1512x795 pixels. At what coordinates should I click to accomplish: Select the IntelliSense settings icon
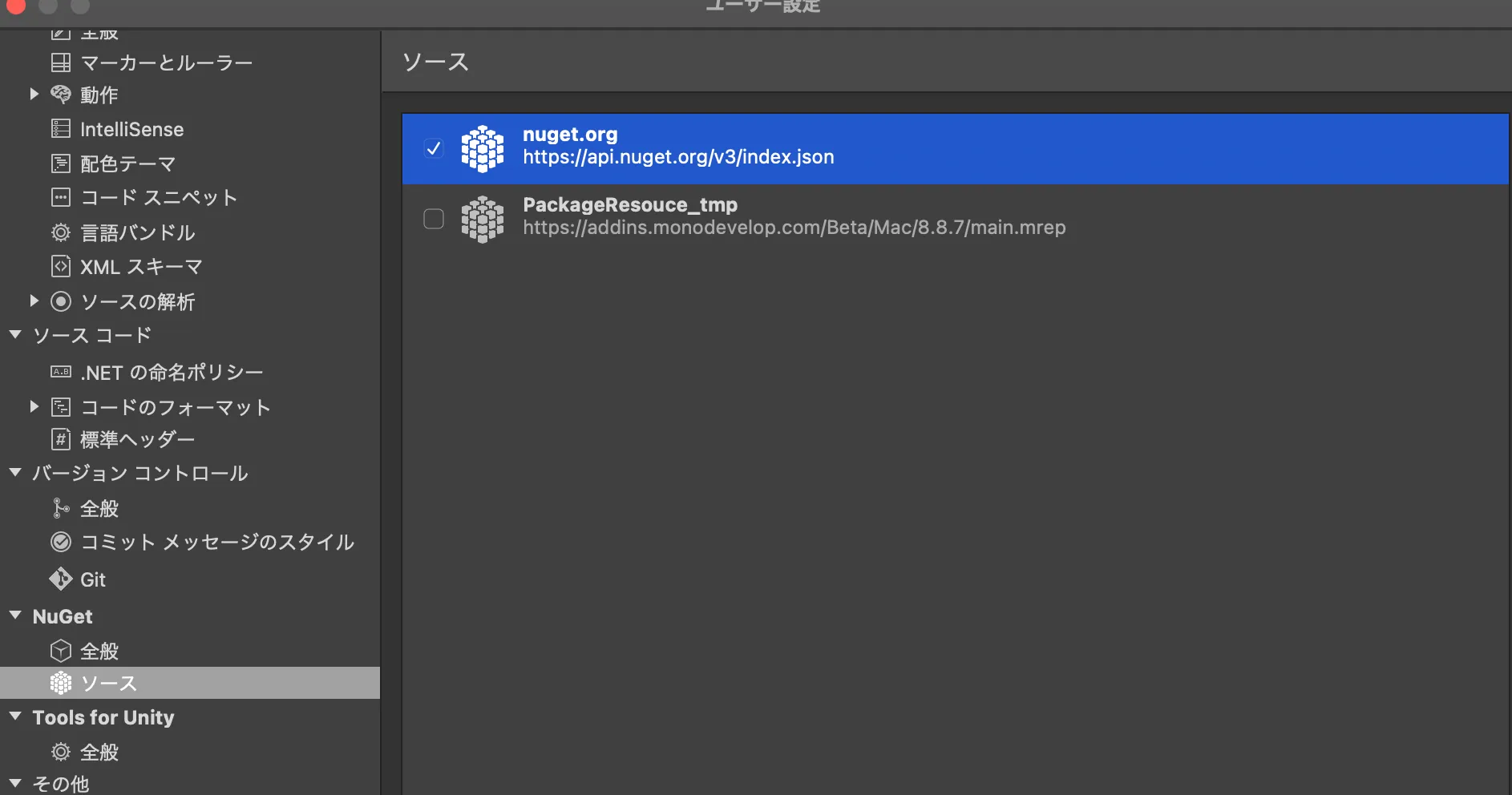(x=61, y=128)
